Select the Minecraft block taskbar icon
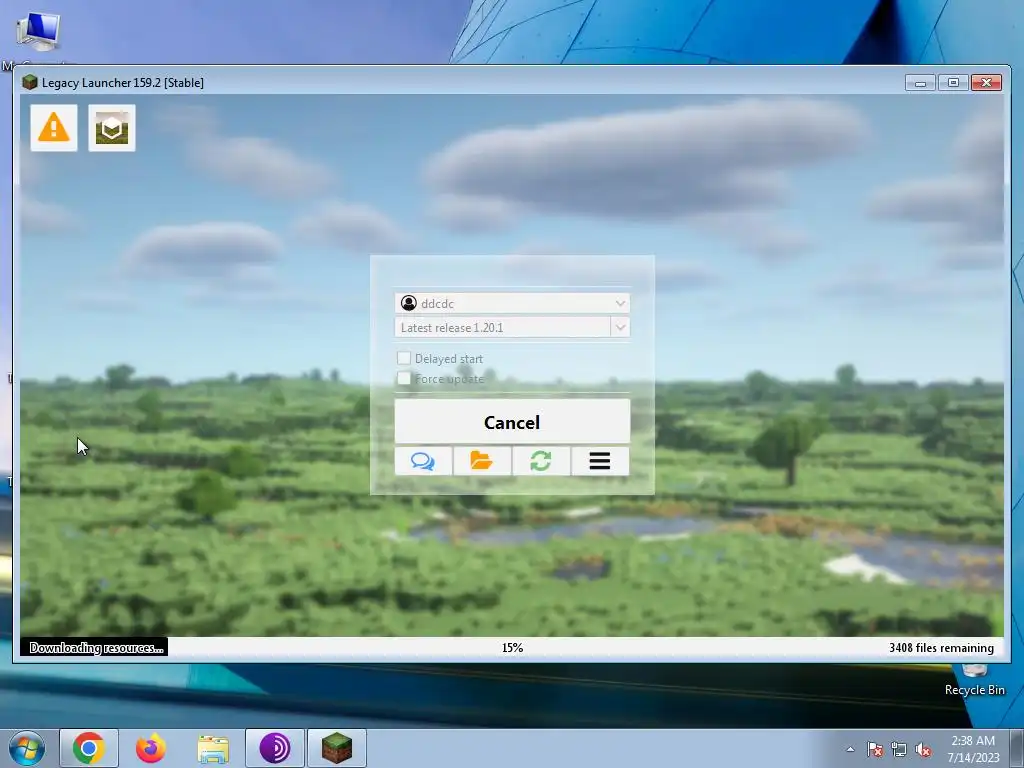 pyautogui.click(x=337, y=748)
